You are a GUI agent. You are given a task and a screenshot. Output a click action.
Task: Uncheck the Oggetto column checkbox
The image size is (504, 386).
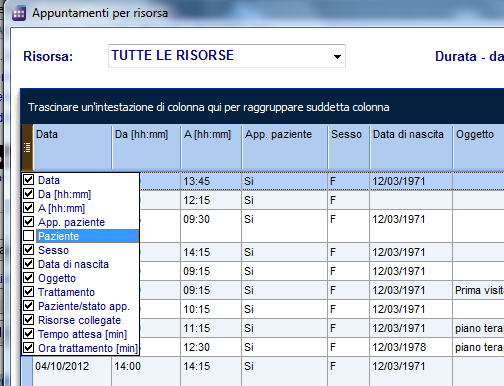tap(29, 278)
